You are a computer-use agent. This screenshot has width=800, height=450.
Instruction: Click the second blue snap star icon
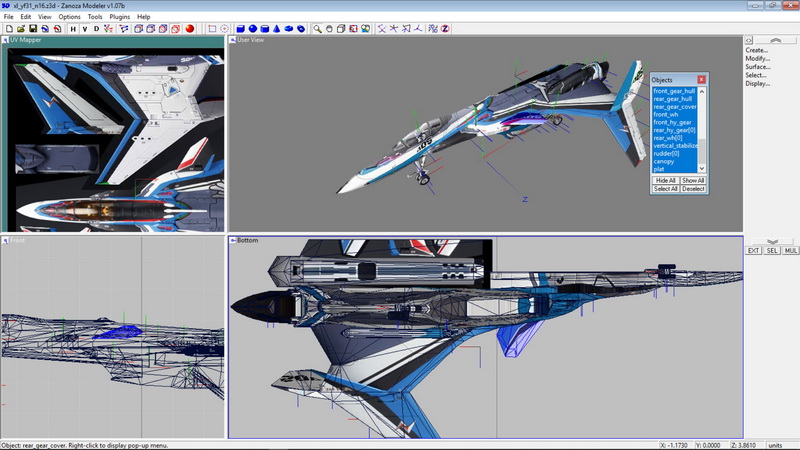tap(393, 29)
